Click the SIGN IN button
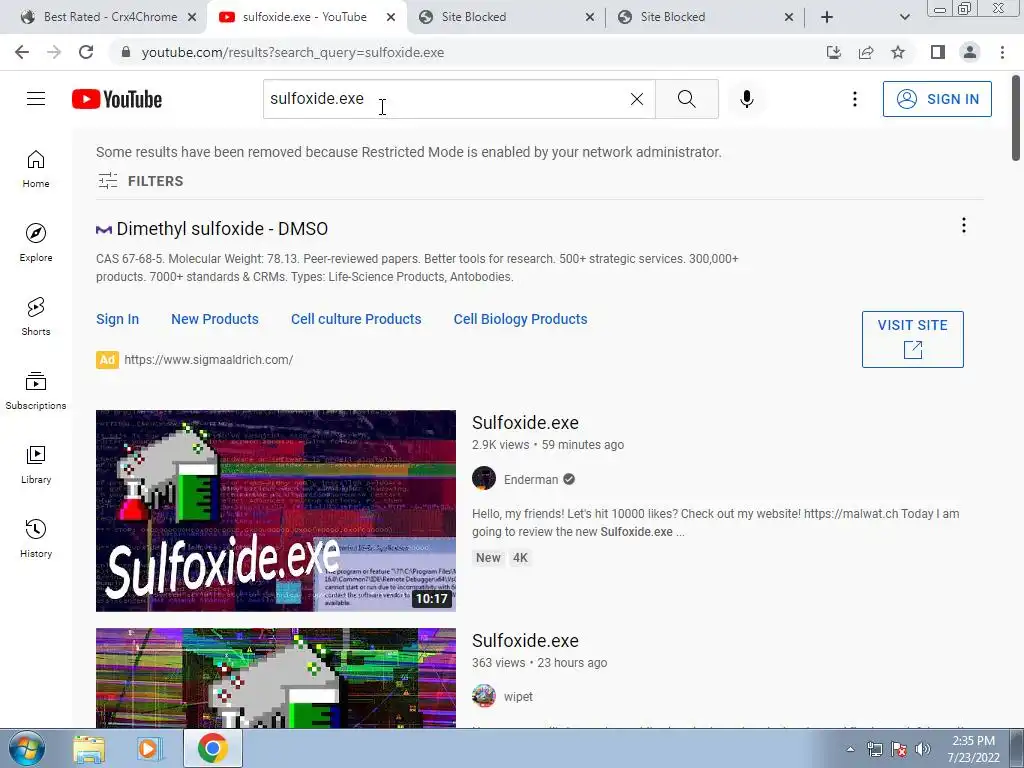Viewport: 1024px width, 768px height. (x=937, y=99)
